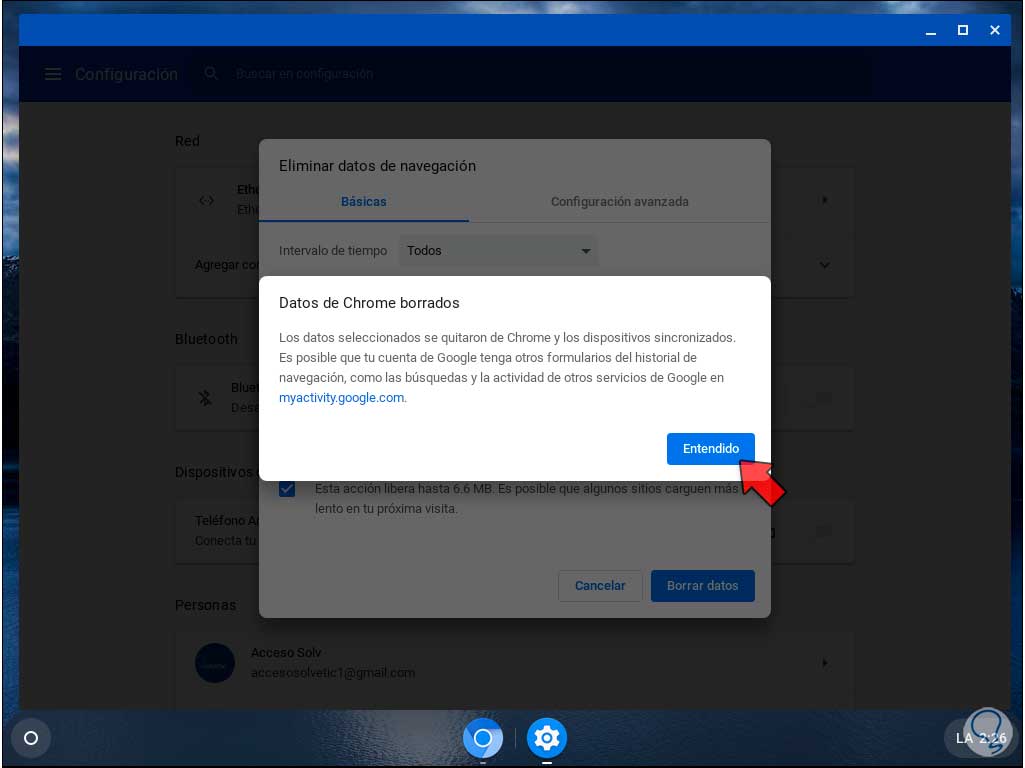Click the Personas section heading
The width and height of the screenshot is (1025, 768).
pyautogui.click(x=205, y=605)
